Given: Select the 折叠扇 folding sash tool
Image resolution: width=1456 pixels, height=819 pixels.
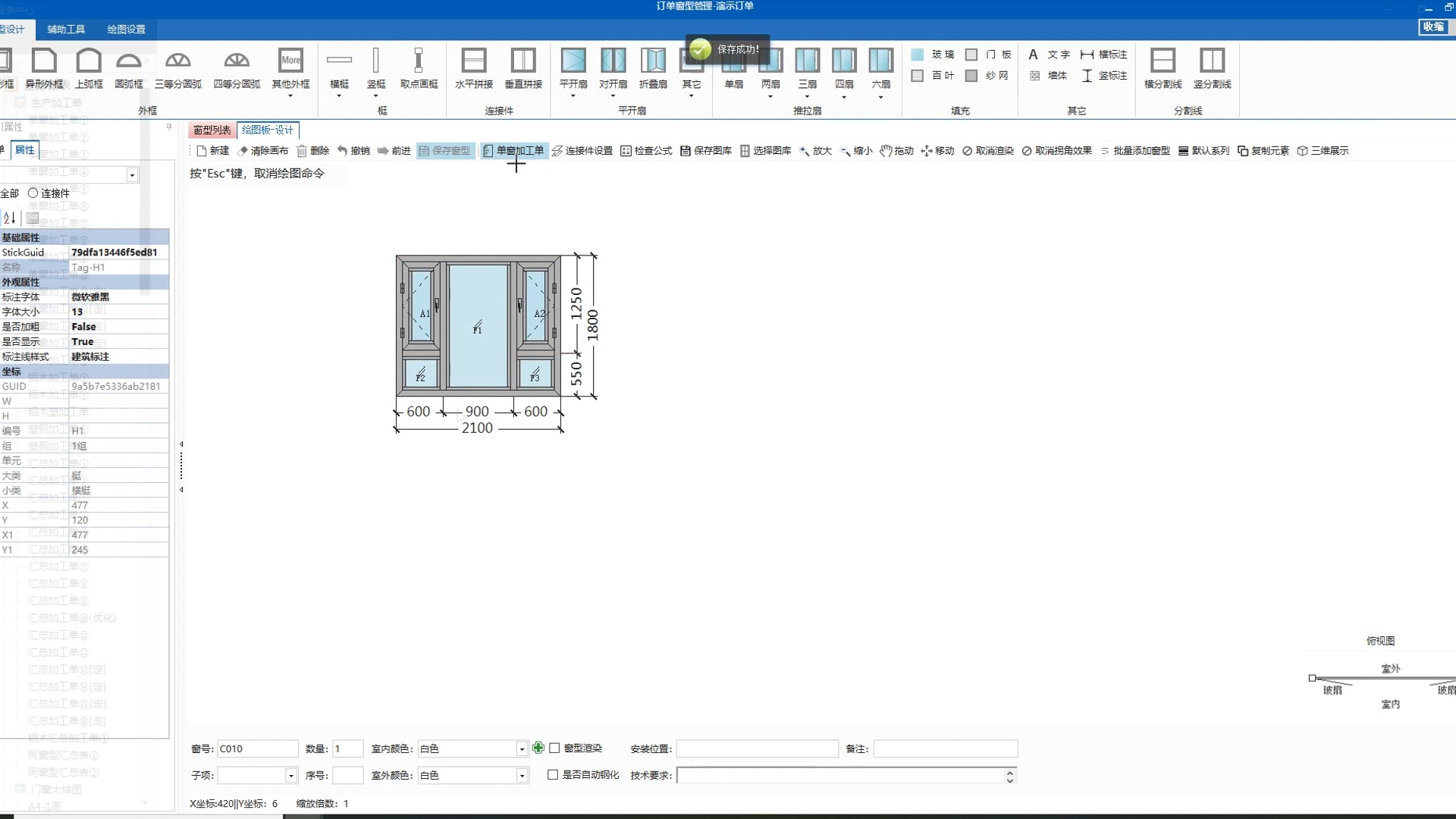Looking at the screenshot, I should (653, 68).
